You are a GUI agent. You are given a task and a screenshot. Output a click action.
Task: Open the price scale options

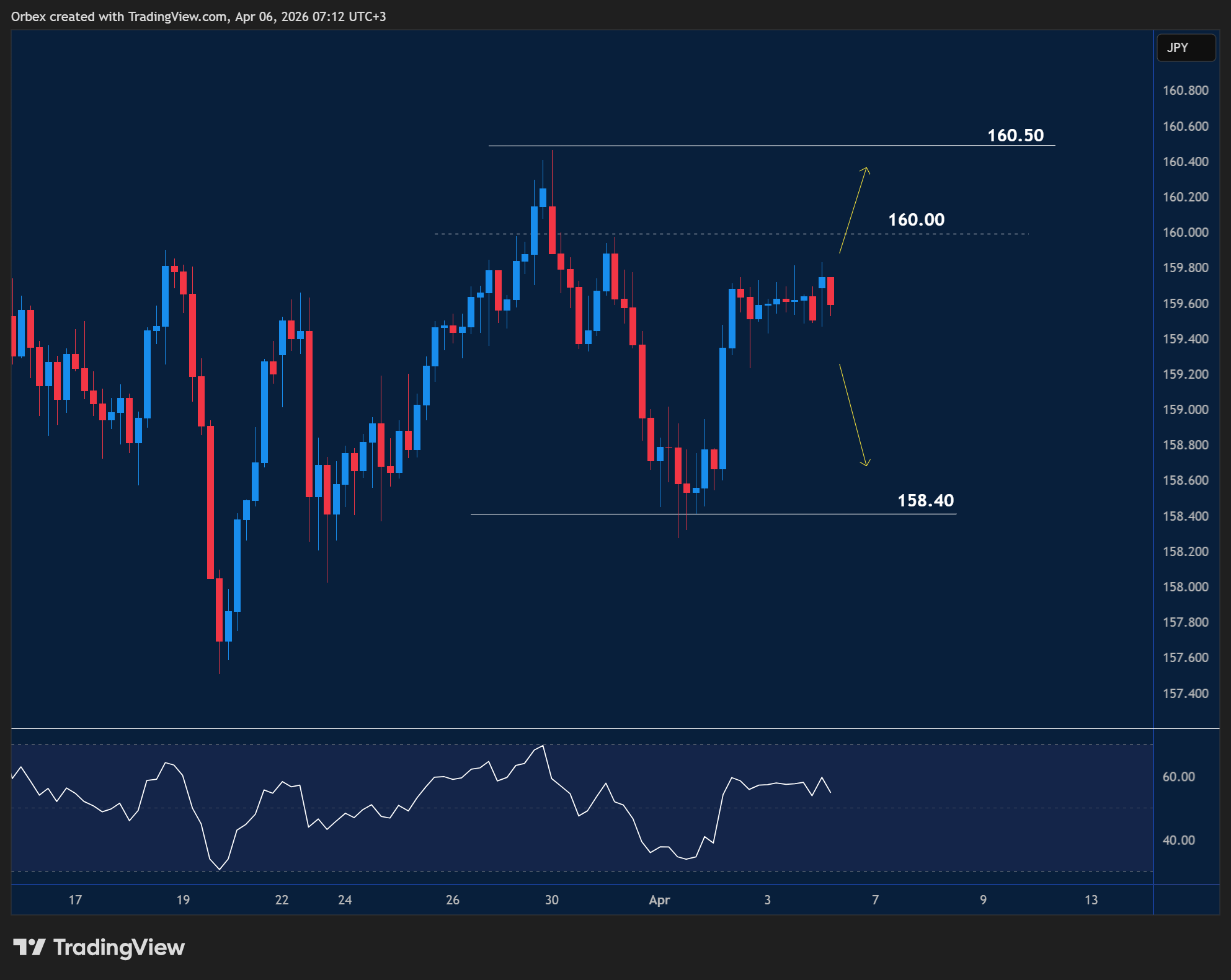tap(1184, 409)
